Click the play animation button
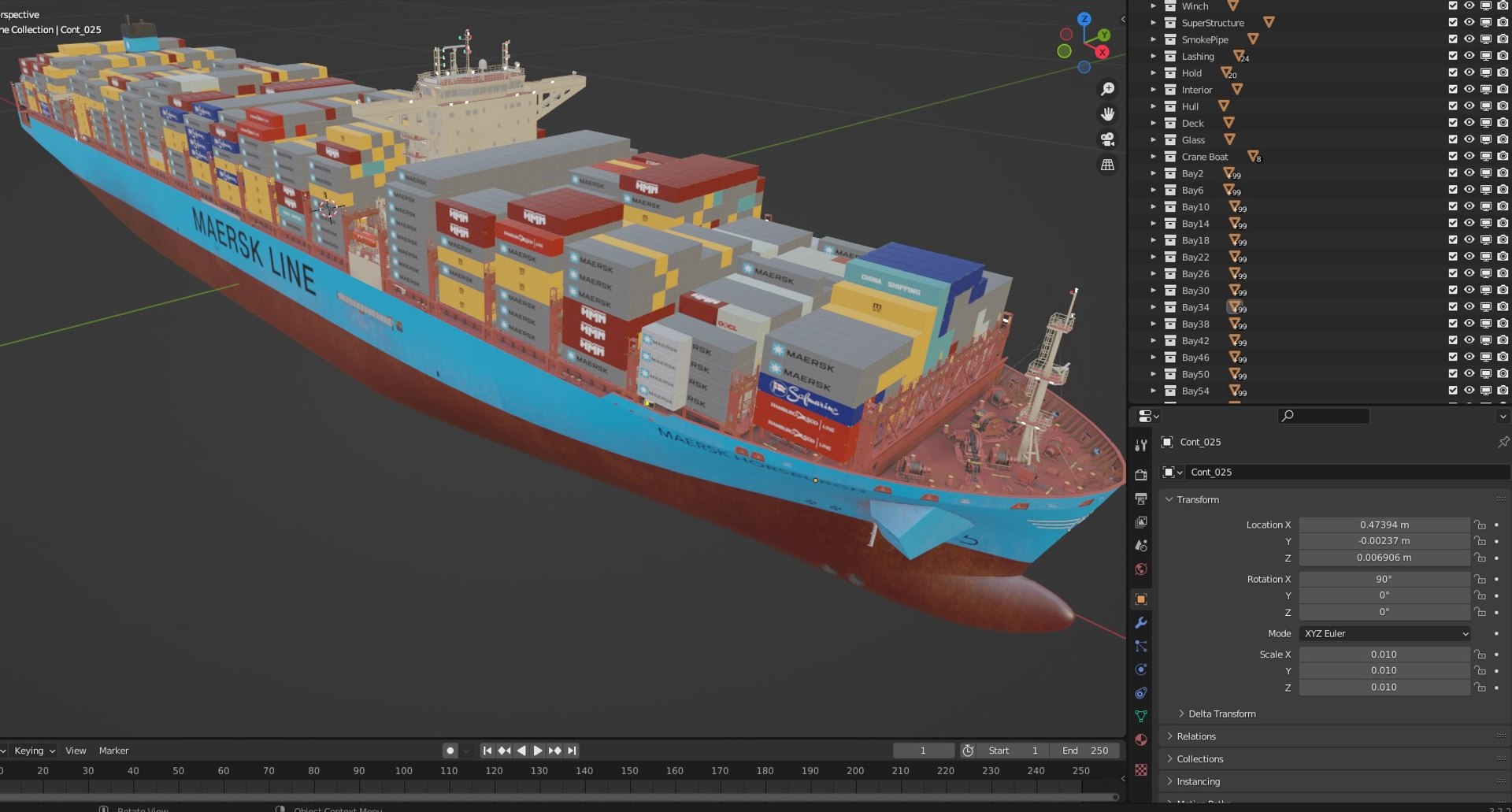The height and width of the screenshot is (812, 1512). pos(538,751)
